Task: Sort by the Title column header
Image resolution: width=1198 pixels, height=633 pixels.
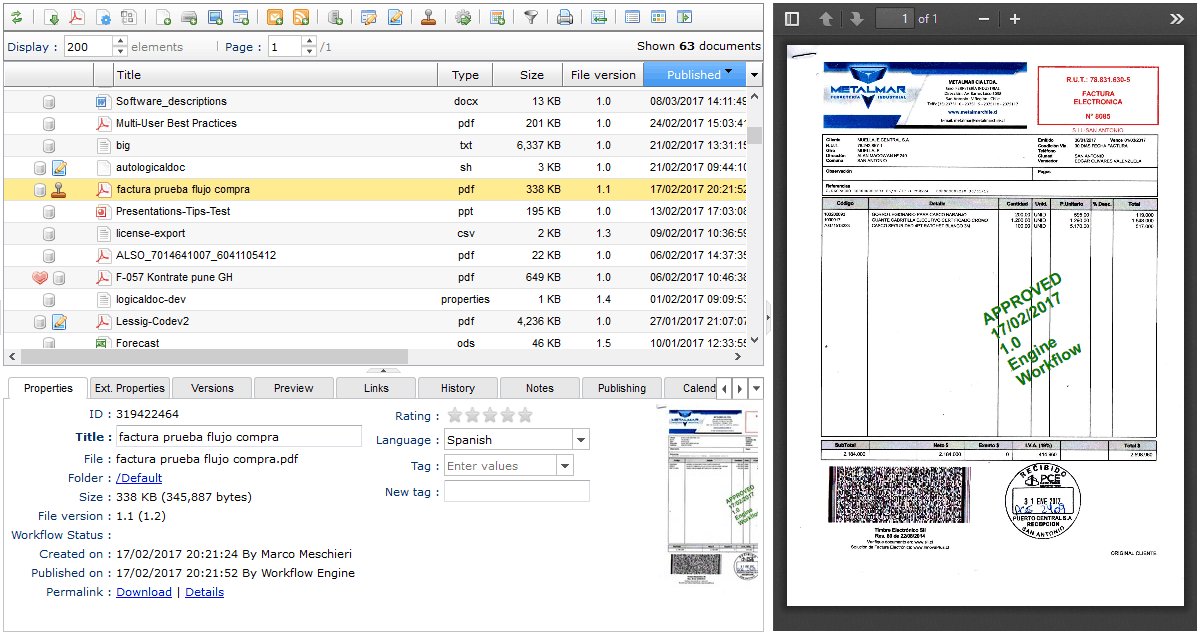Action: click(276, 75)
